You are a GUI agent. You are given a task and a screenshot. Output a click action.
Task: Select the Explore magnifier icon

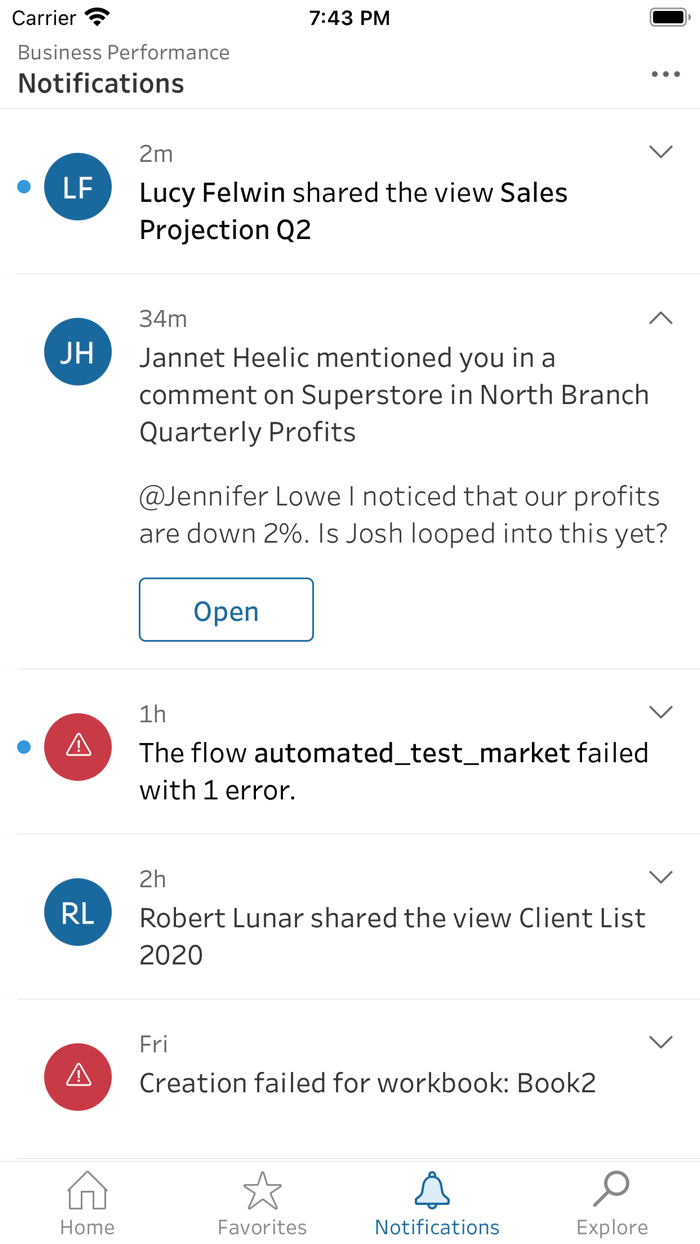point(612,1190)
